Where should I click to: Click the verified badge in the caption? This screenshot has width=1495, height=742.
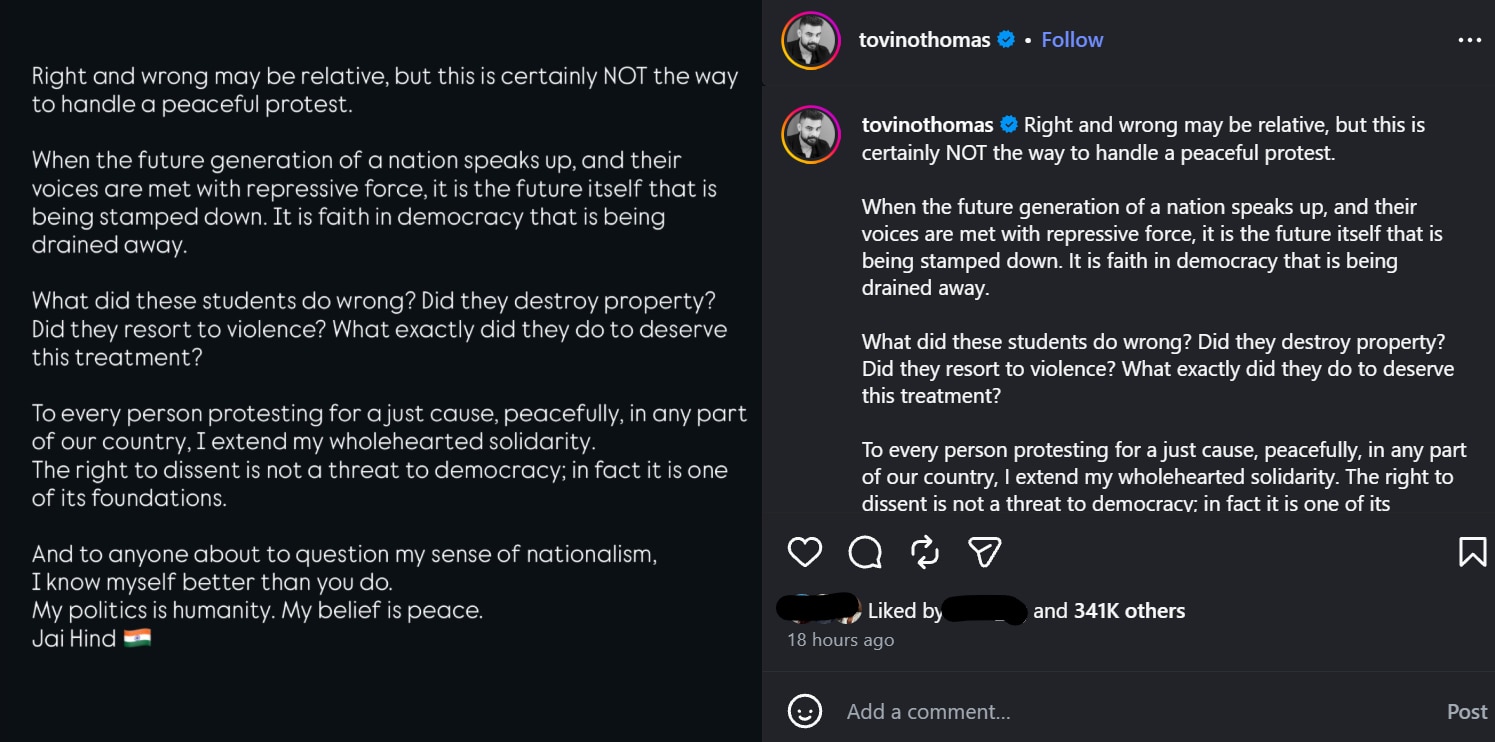point(1009,125)
